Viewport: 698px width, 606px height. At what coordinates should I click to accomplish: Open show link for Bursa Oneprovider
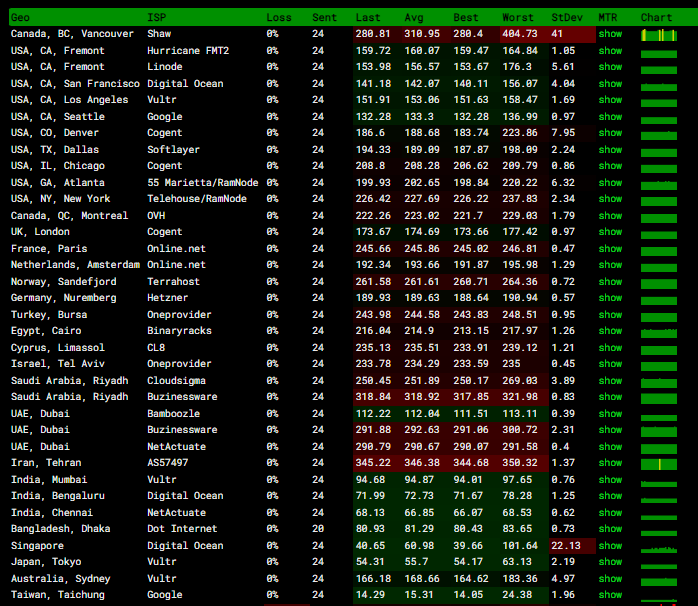610,314
